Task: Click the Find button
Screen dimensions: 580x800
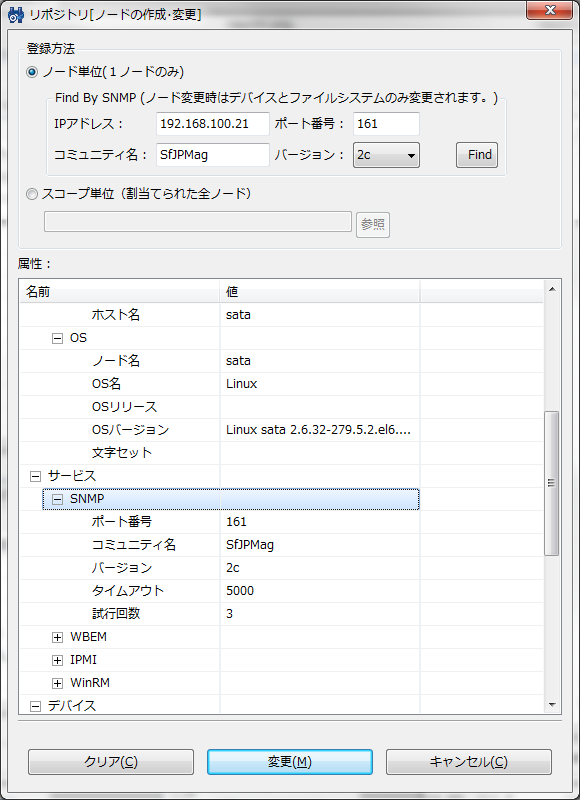Action: click(x=477, y=155)
